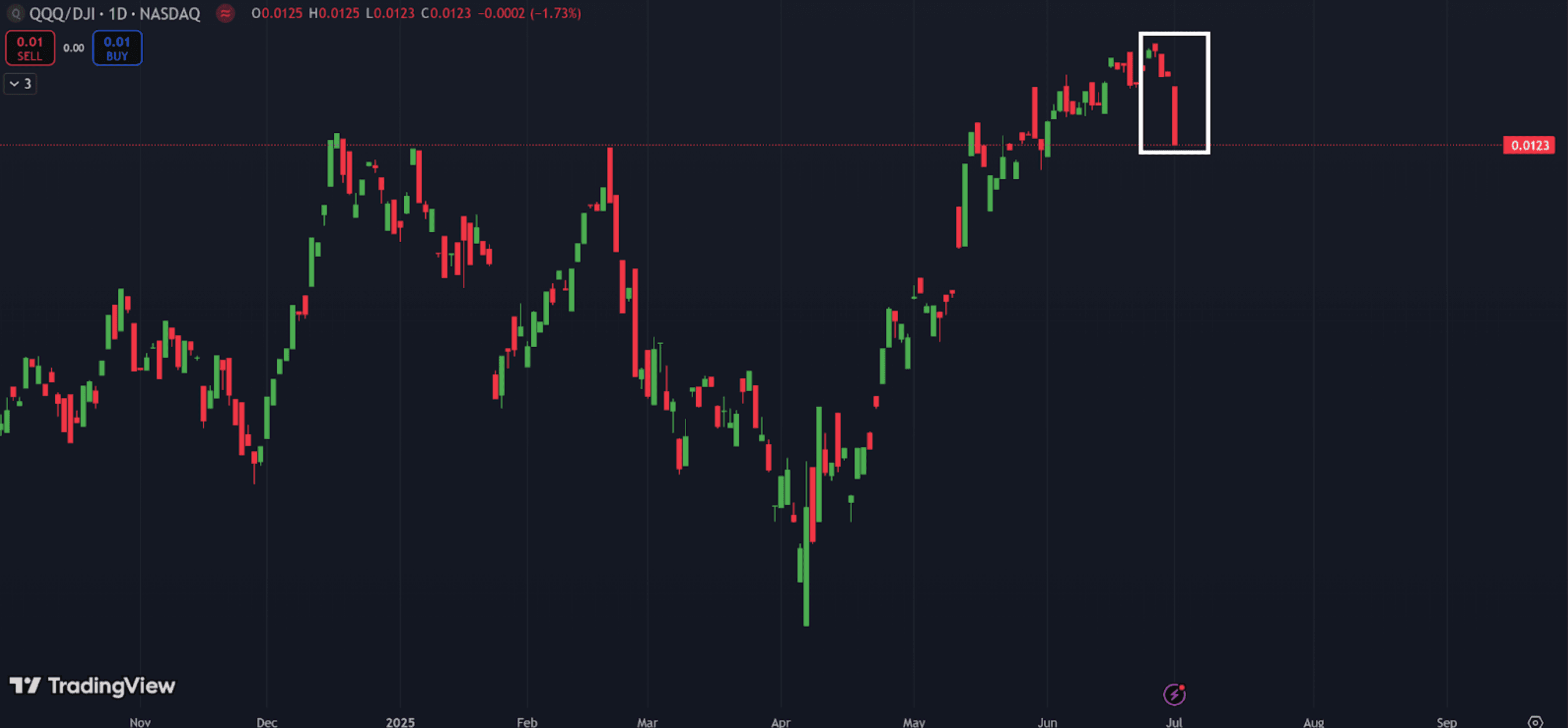Click the −1.73% change value in header
This screenshot has height=728, width=1568.
click(x=555, y=13)
